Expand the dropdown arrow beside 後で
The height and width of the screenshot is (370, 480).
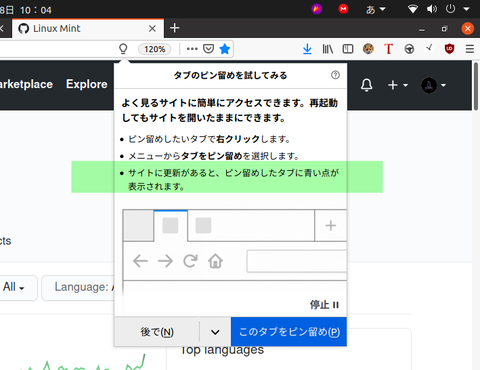tap(215, 332)
